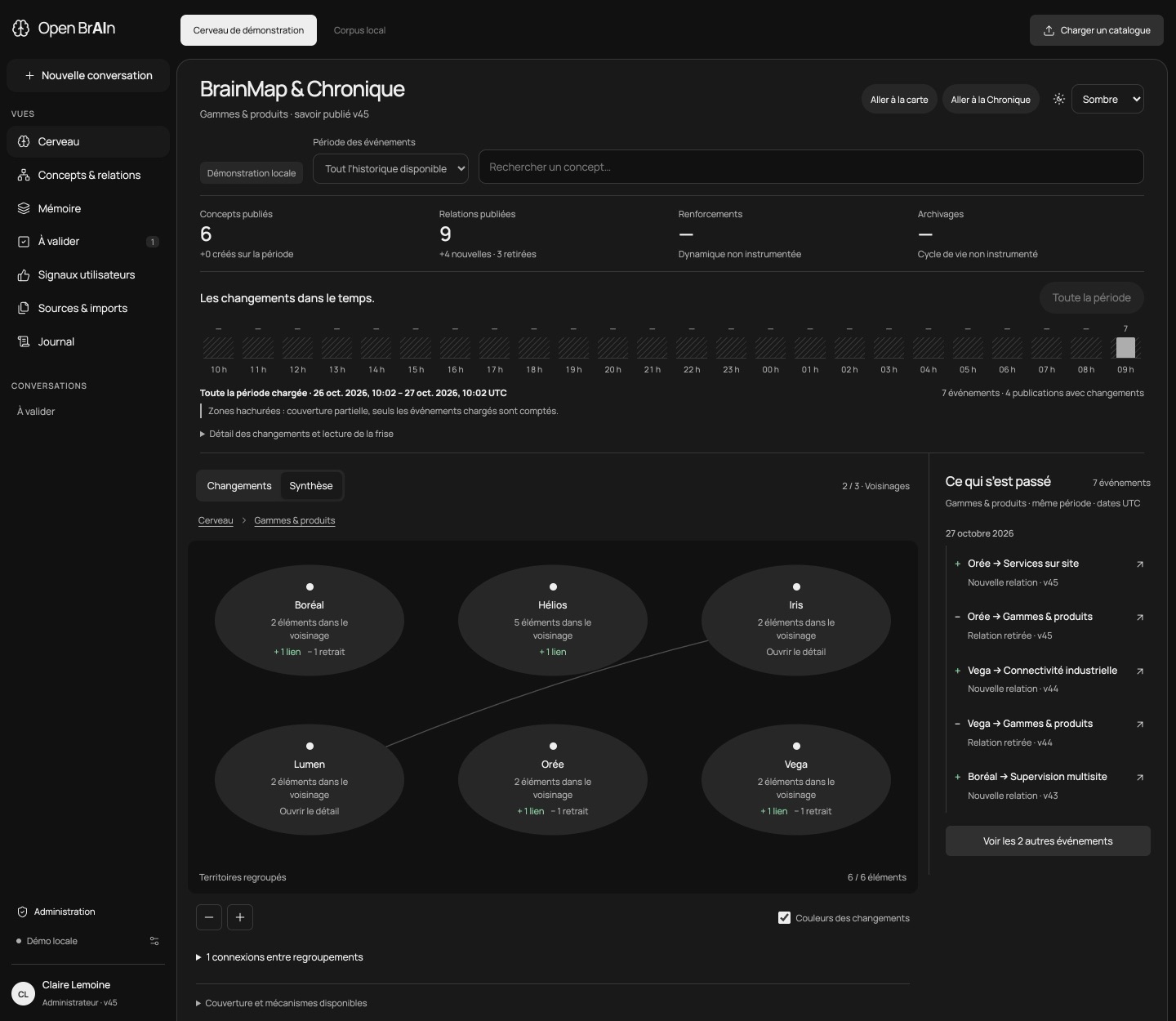Click the Rechercher un concept search field
This screenshot has width=1176, height=1021.
point(811,167)
